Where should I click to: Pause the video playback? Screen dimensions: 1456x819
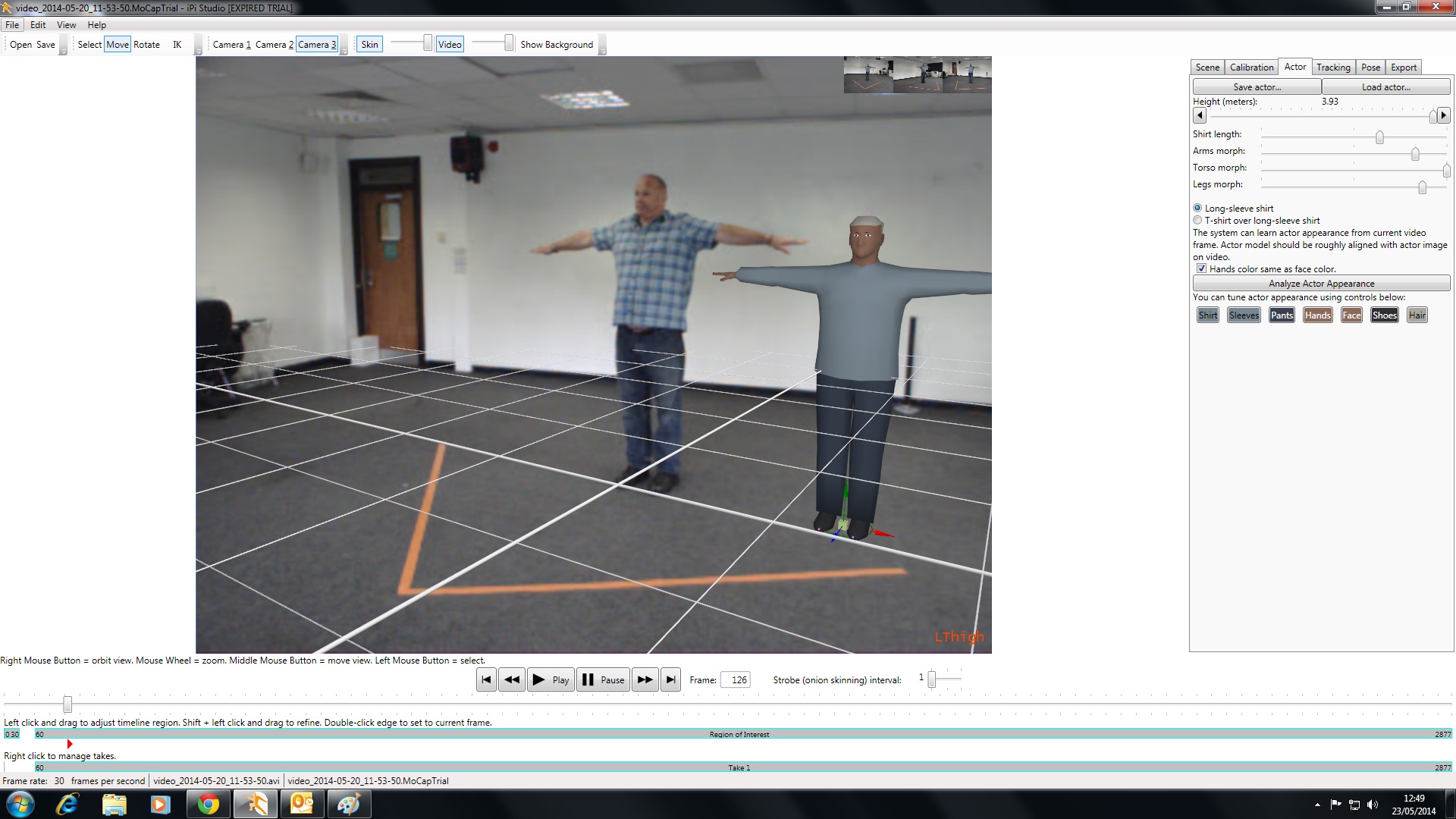click(604, 679)
